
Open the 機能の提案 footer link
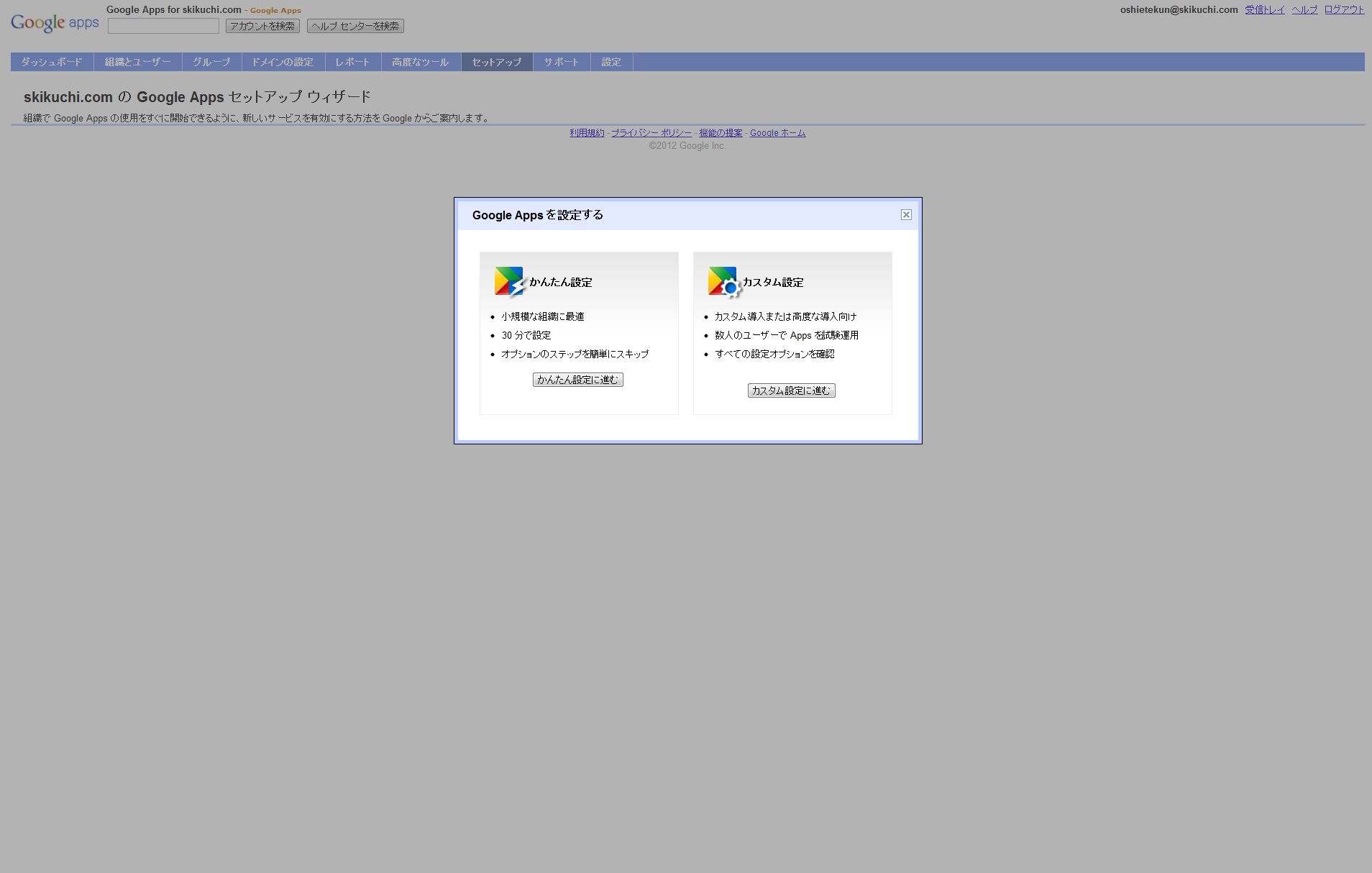[x=721, y=133]
